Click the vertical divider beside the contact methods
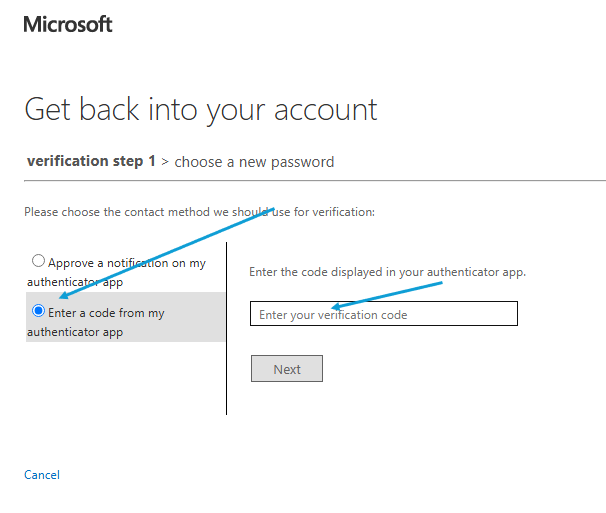The image size is (606, 513). coord(227,328)
